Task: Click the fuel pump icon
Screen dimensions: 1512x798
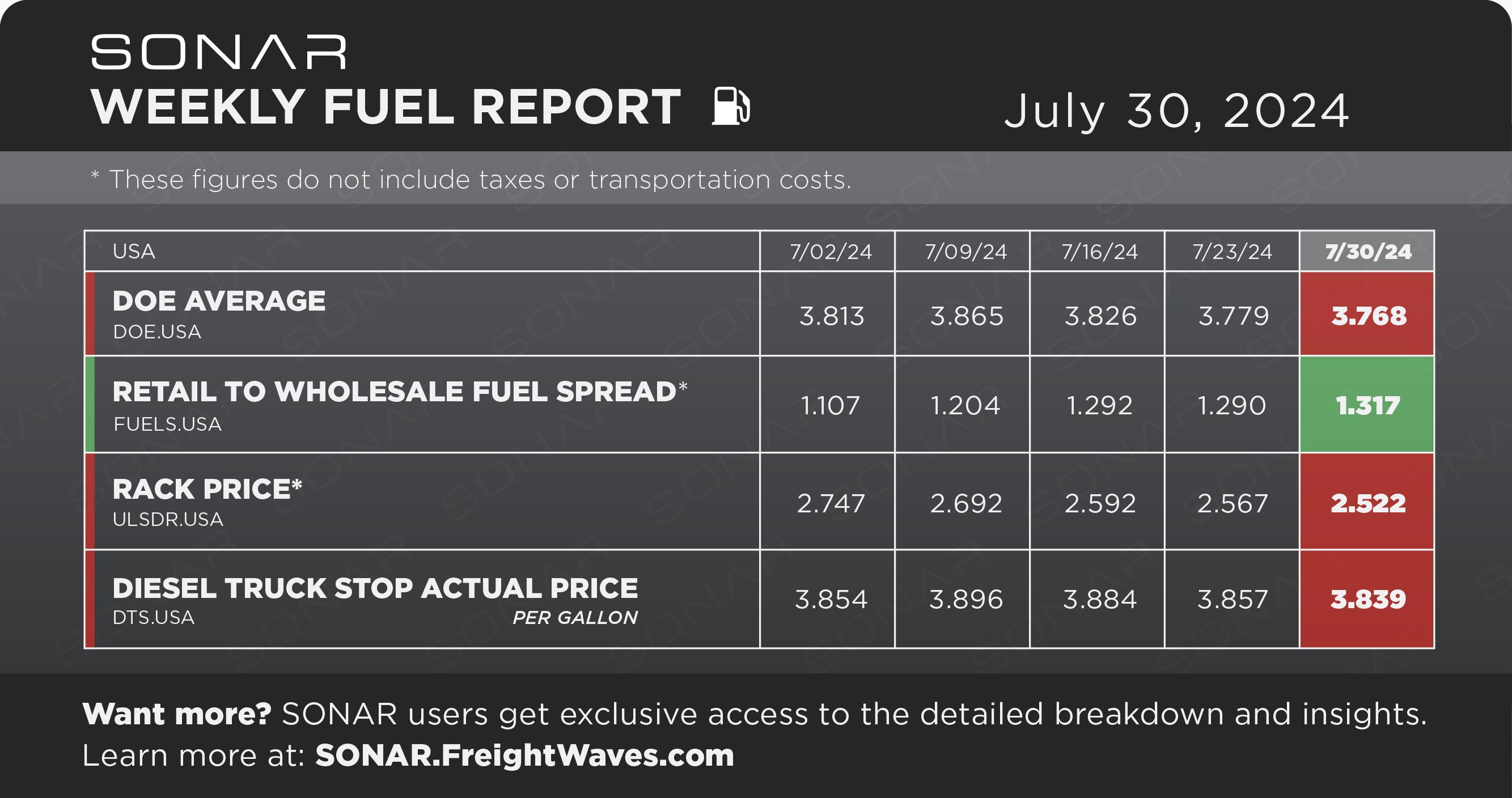Action: pos(731,106)
